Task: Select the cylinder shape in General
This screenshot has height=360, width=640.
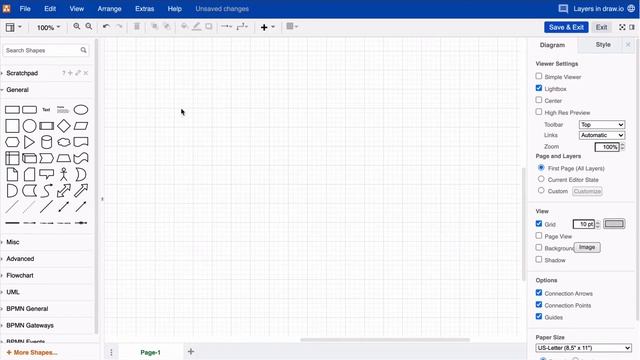Action: click(x=47, y=142)
